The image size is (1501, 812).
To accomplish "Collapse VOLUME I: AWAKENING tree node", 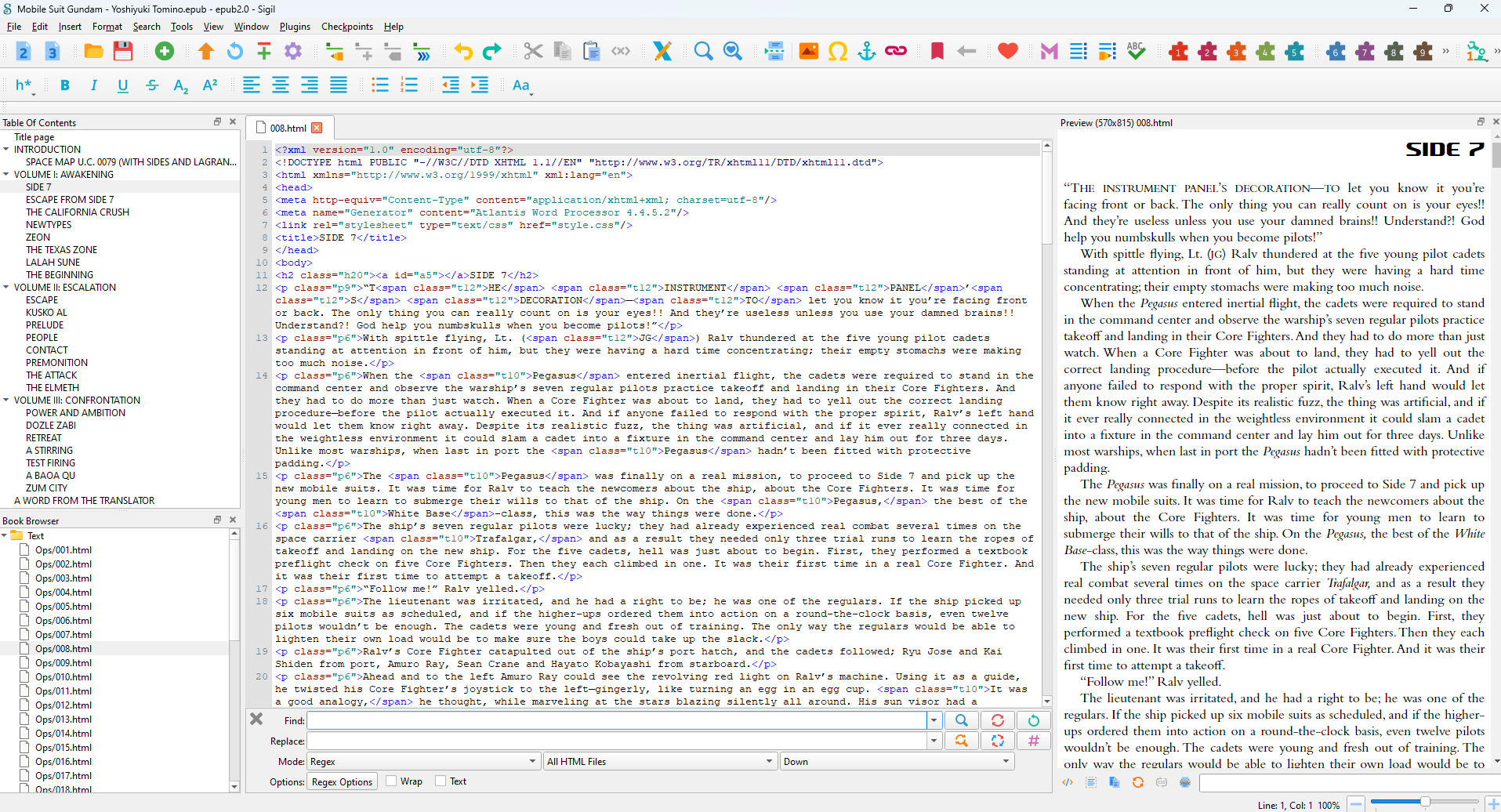I will tap(6, 174).
